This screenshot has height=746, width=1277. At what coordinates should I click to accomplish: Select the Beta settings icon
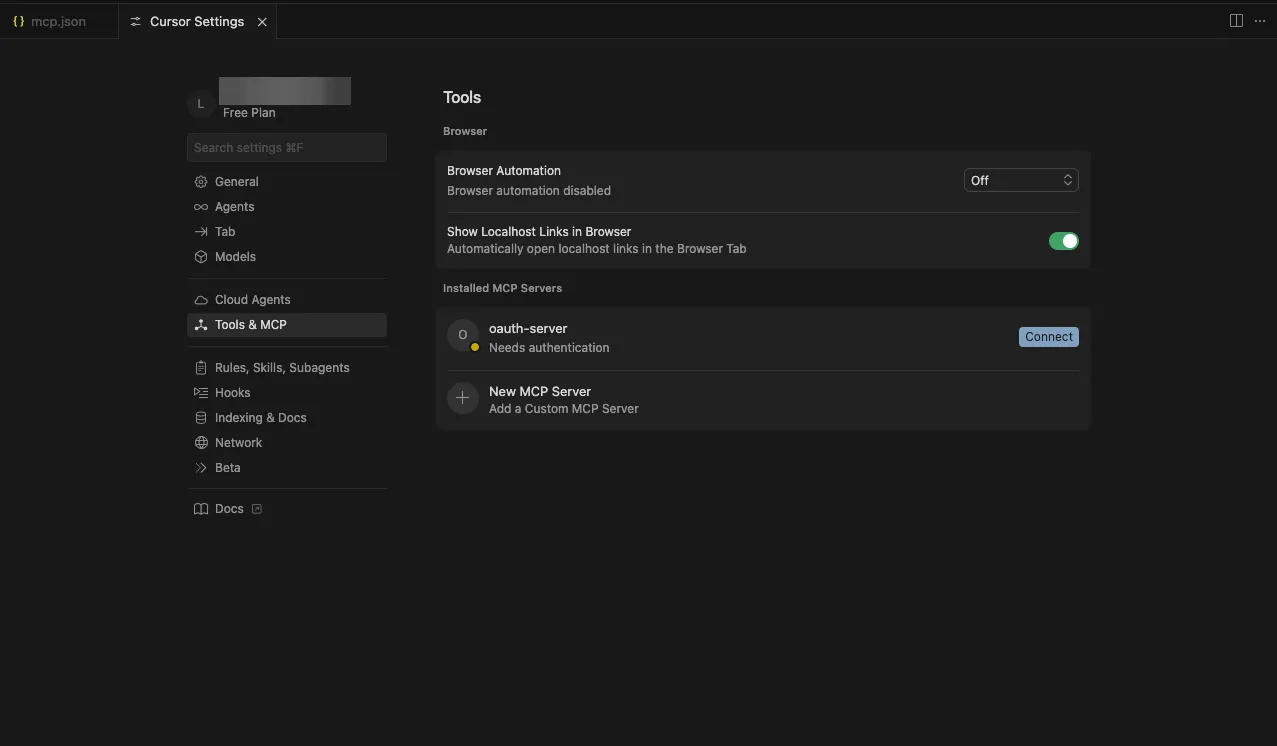coord(201,467)
